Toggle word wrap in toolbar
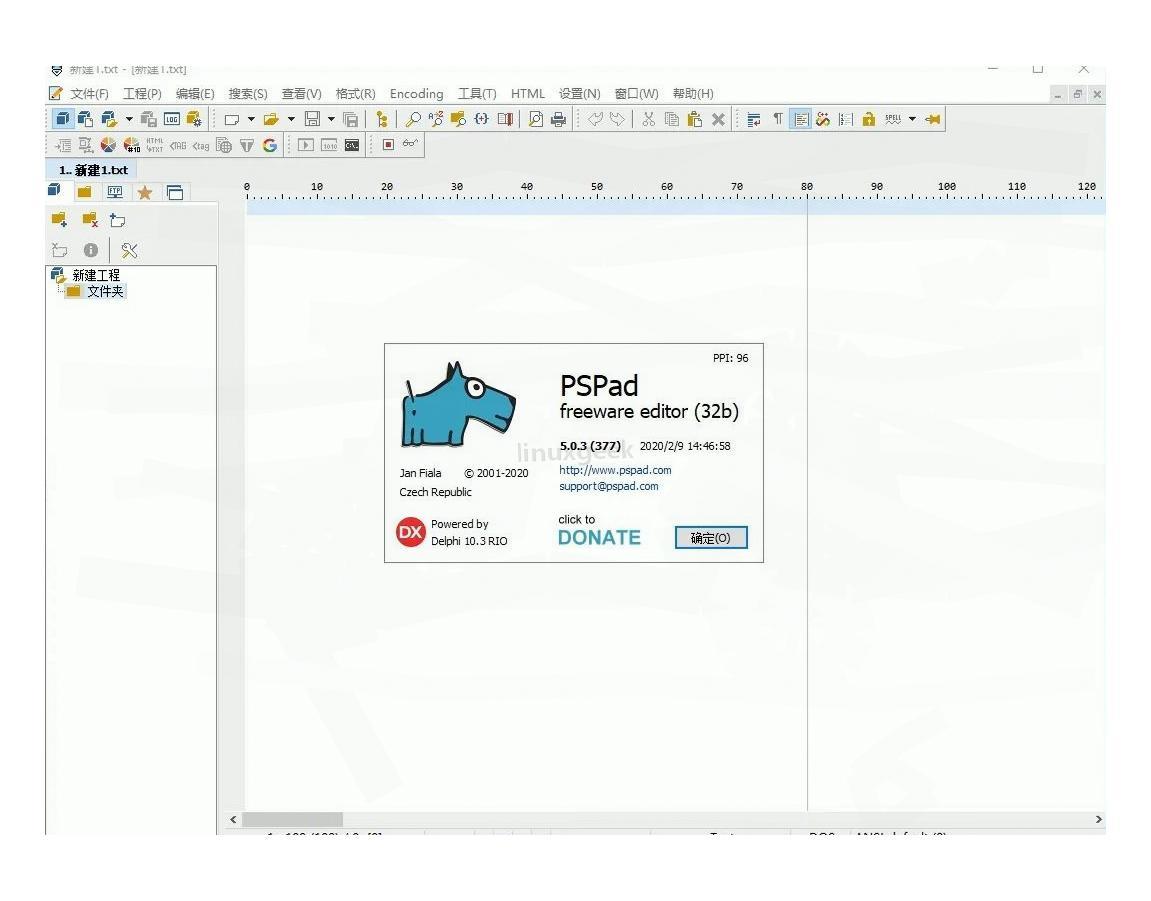Viewport: 1151px width, 901px height. click(753, 119)
